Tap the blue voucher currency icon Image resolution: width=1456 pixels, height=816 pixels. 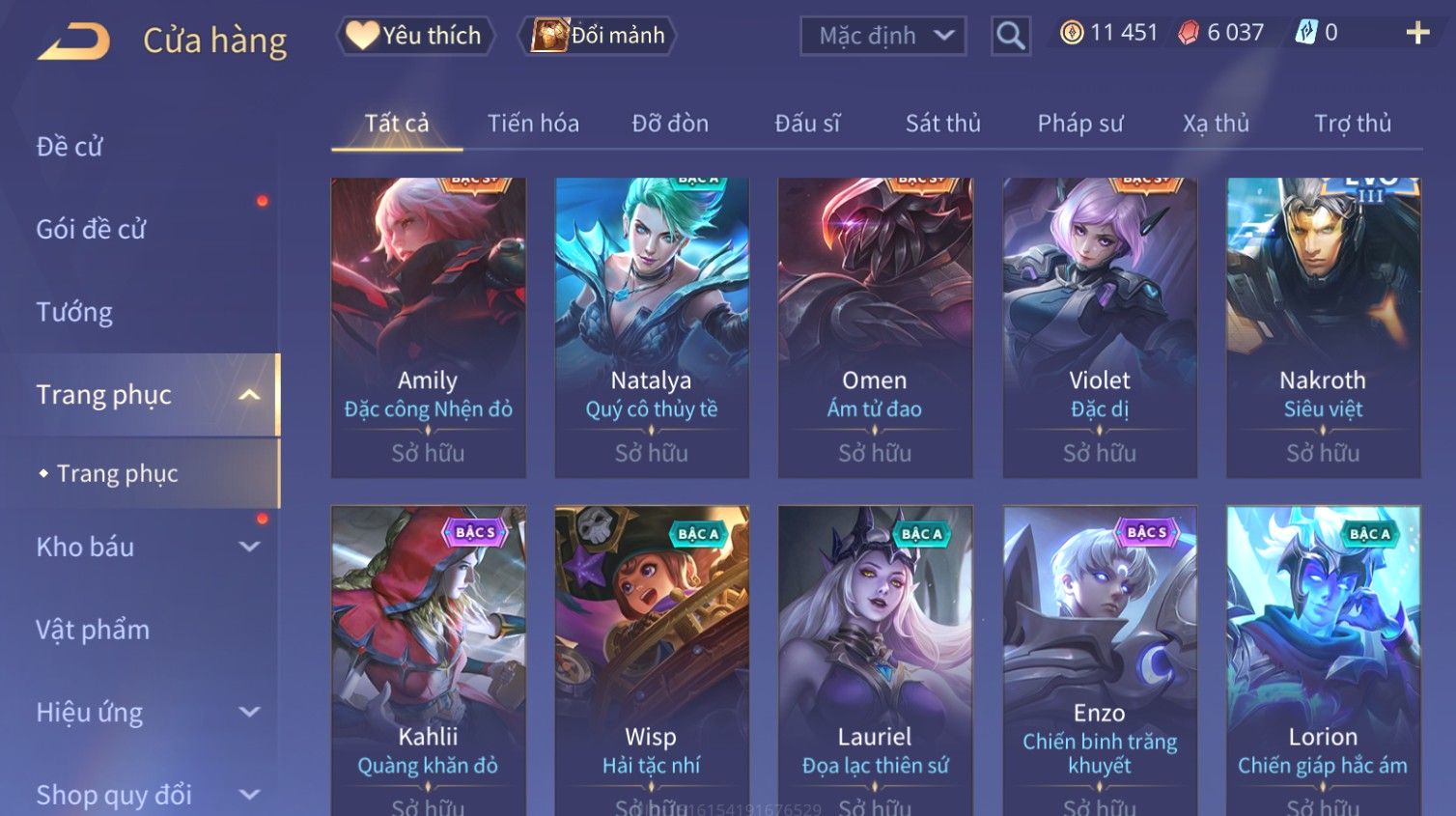(1305, 33)
